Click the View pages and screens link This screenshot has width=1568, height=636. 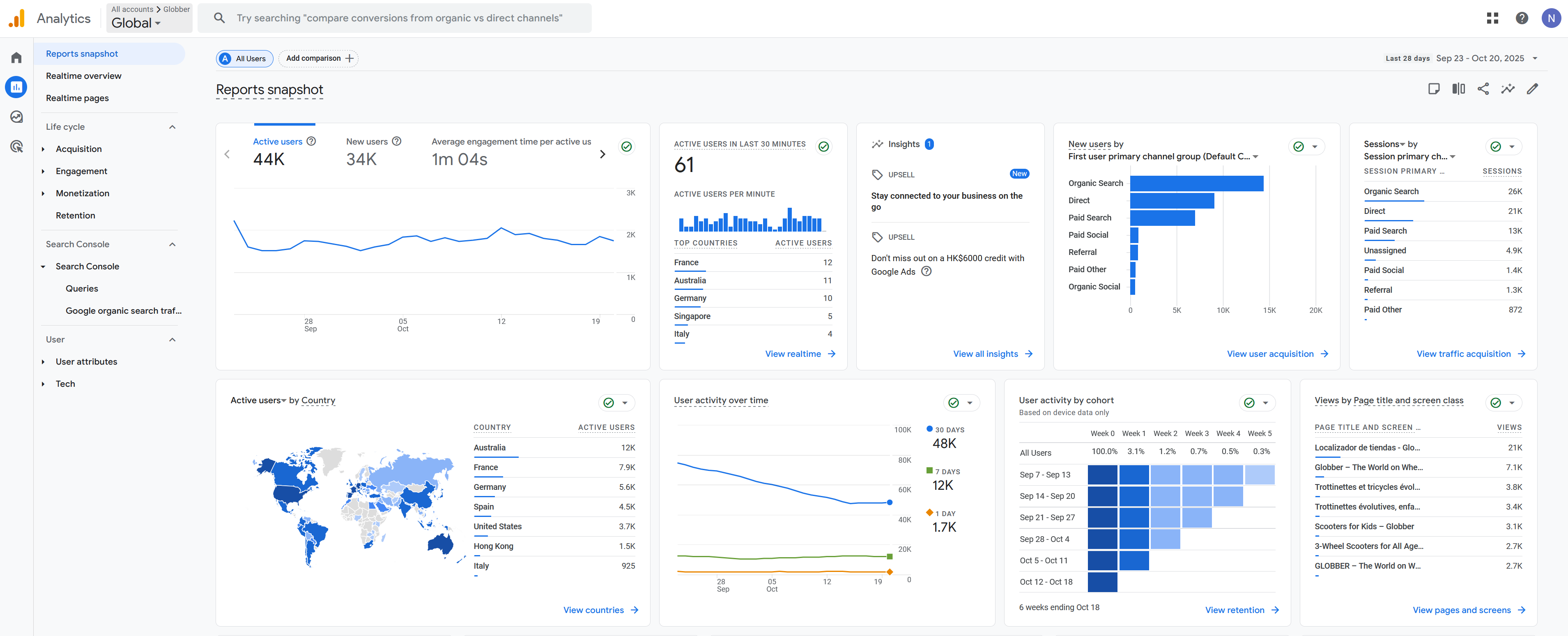point(1469,610)
